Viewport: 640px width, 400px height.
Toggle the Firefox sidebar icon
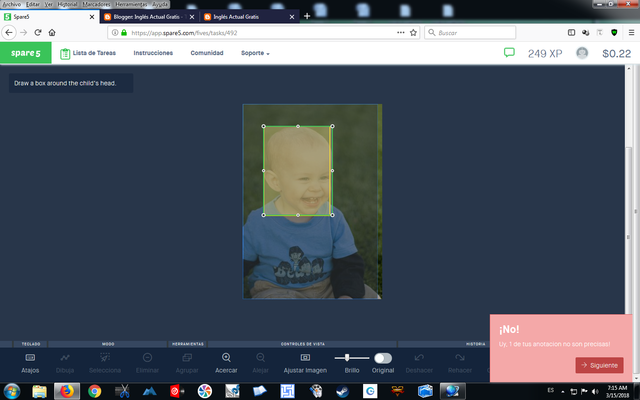pyautogui.click(x=571, y=33)
